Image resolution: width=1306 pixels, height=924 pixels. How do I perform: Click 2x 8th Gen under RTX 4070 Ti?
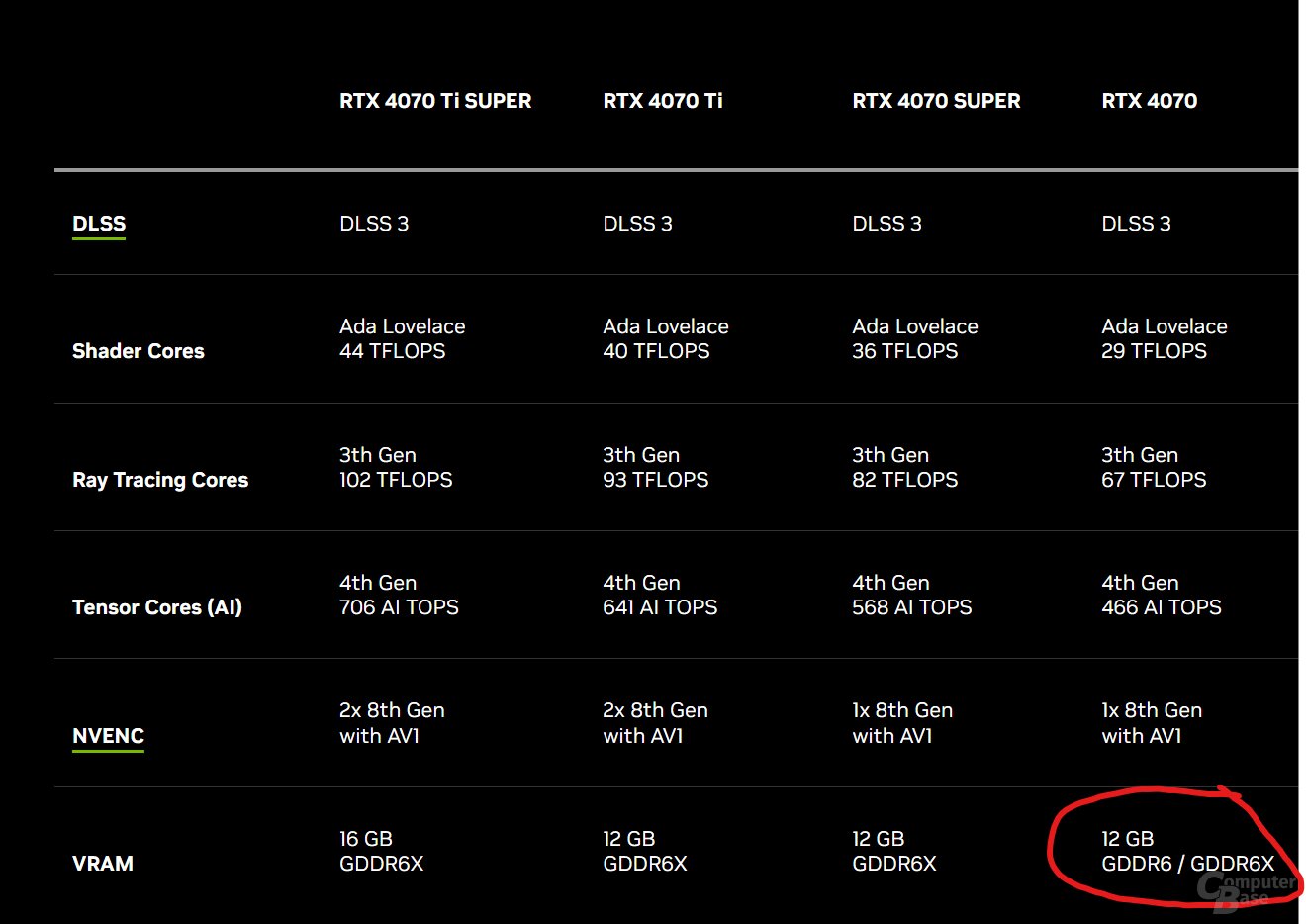coord(655,710)
